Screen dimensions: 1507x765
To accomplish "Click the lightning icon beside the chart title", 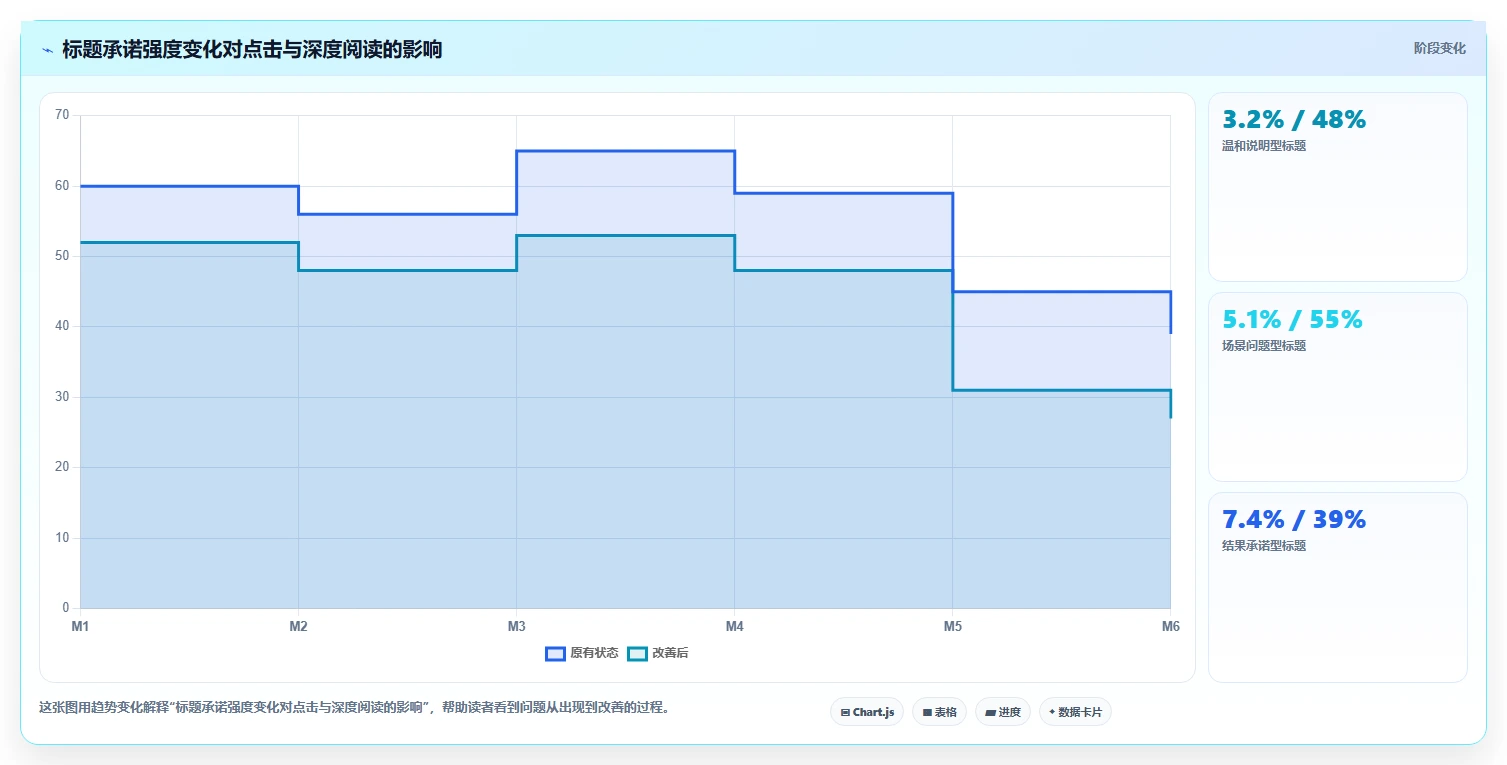I will pyautogui.click(x=47, y=50).
